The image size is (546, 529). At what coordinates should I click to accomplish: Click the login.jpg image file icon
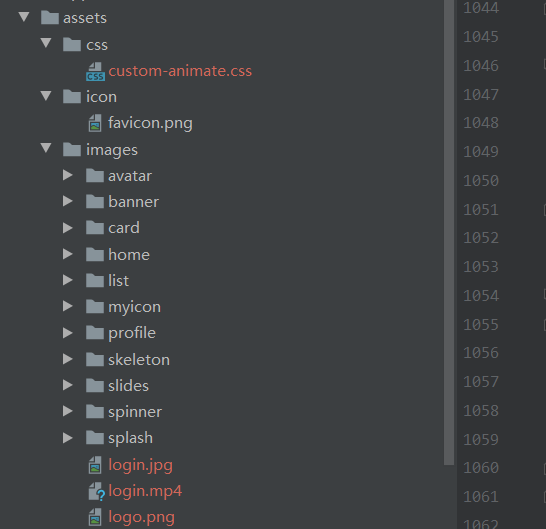[95, 465]
